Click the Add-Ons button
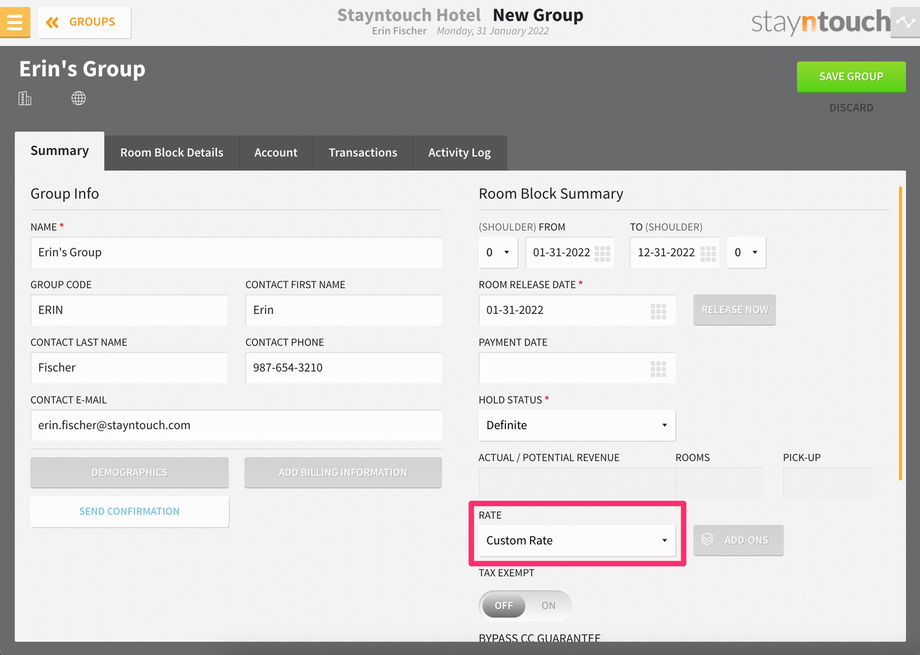Viewport: 920px width, 655px height. [738, 540]
